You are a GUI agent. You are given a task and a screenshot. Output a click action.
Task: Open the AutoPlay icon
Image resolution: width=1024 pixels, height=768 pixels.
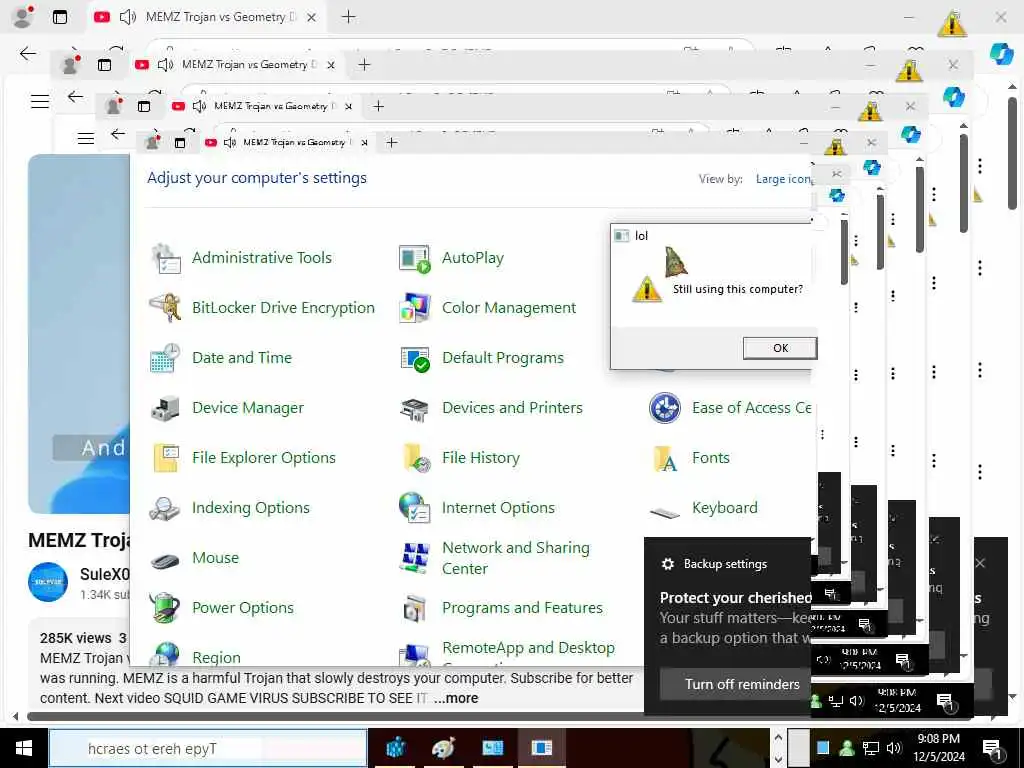coord(415,259)
